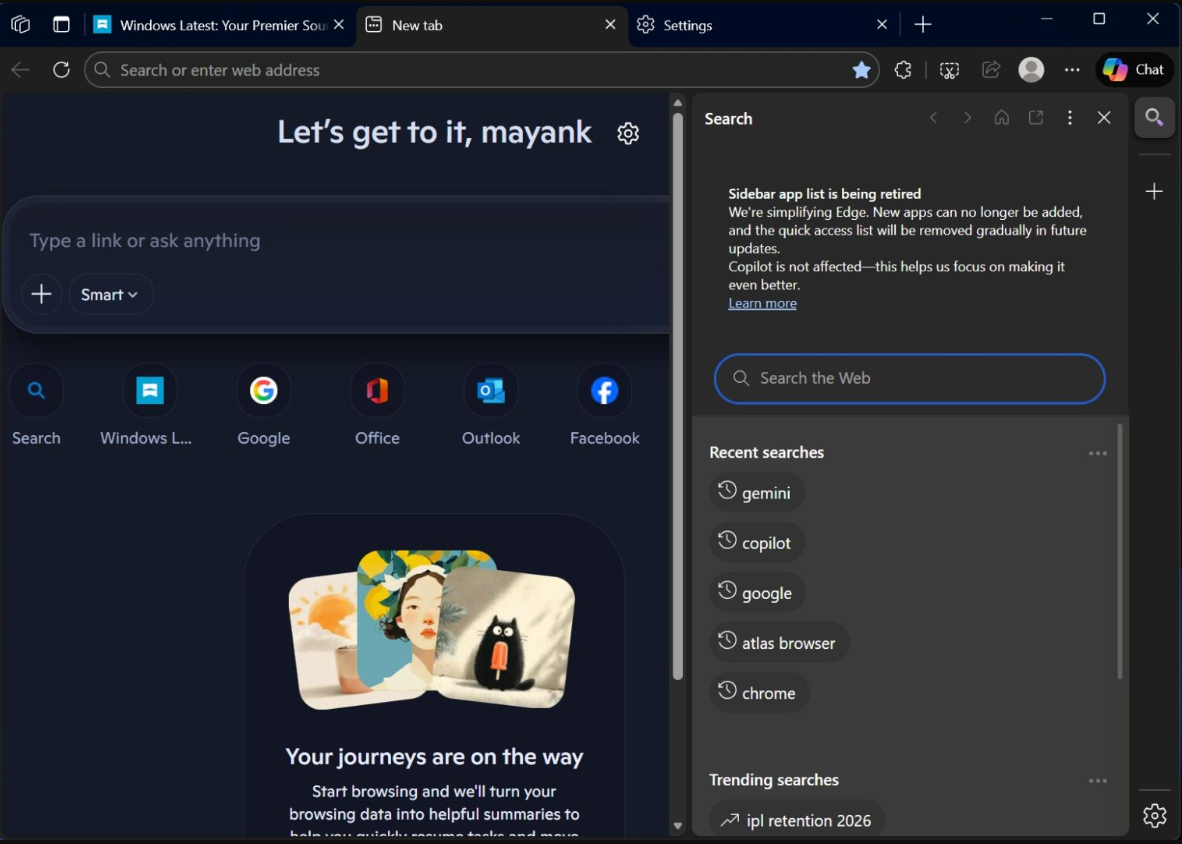This screenshot has width=1182, height=844.
Task: Toggle the sidebar Search magnifier icon
Action: 1154,118
